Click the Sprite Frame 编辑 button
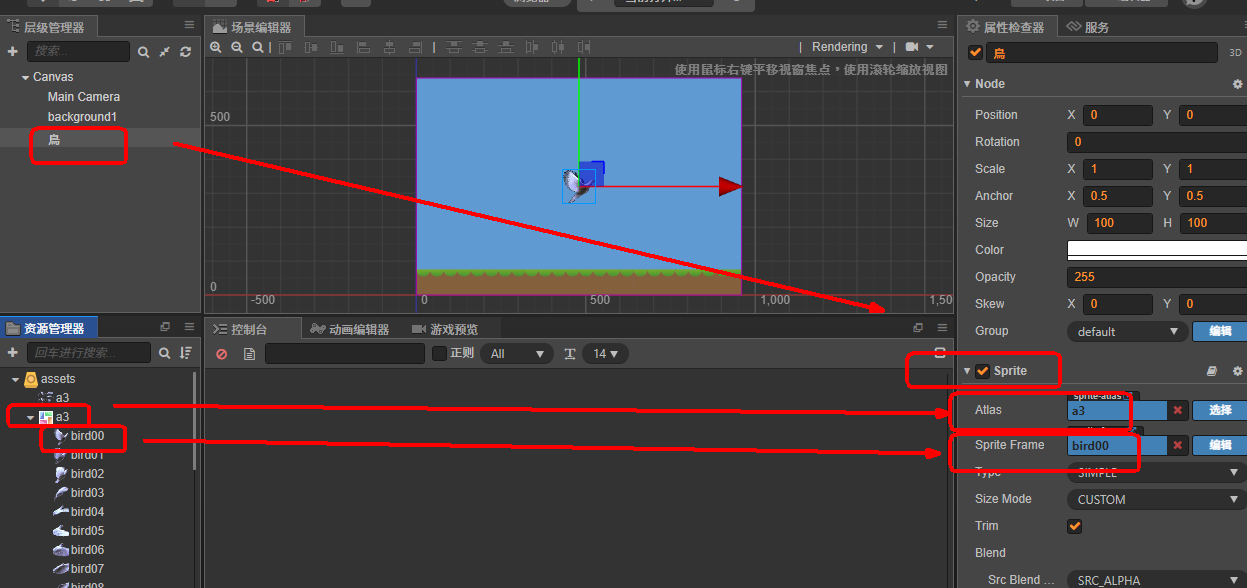 tap(1219, 445)
